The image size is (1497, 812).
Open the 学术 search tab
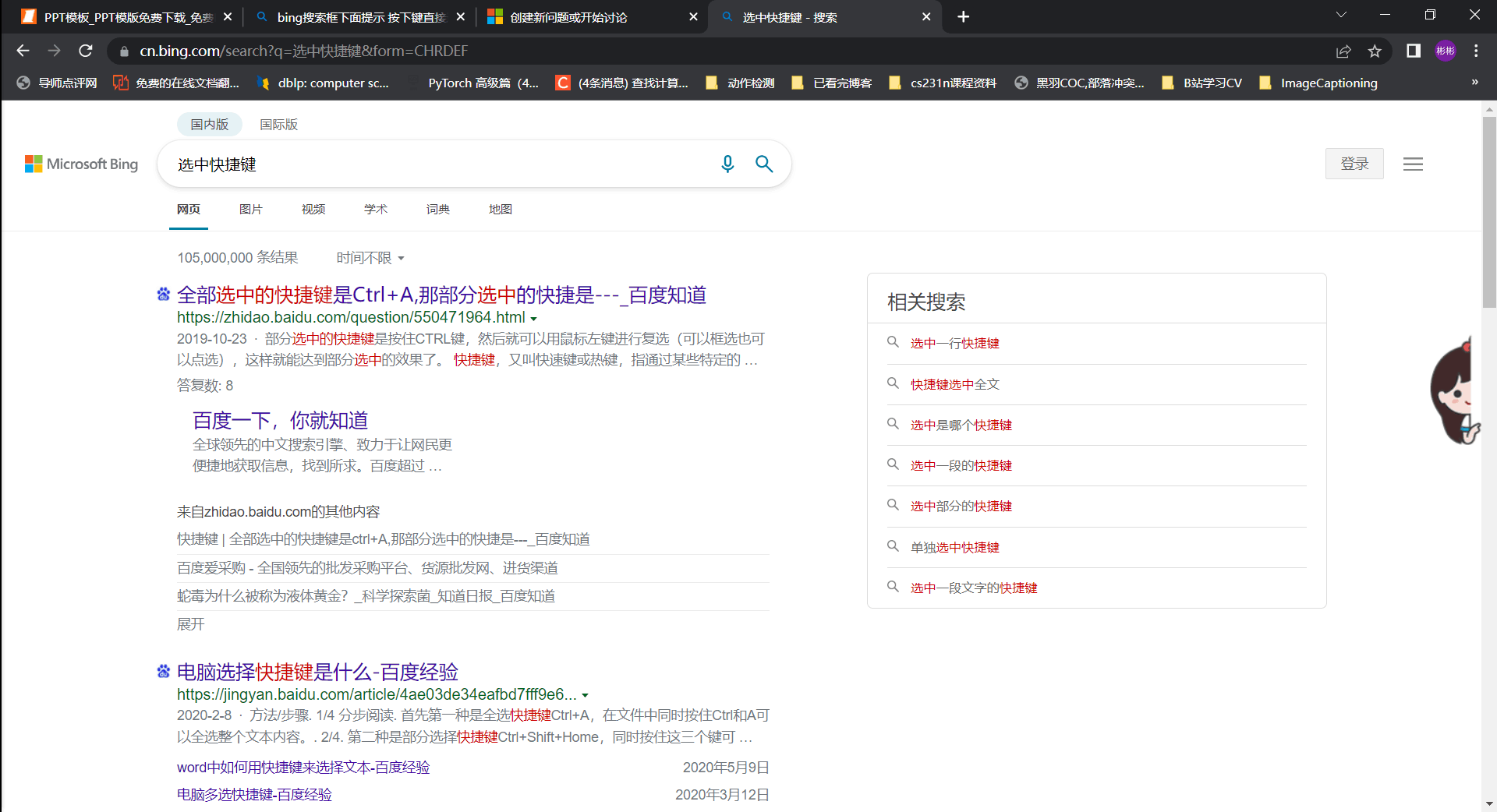click(376, 209)
